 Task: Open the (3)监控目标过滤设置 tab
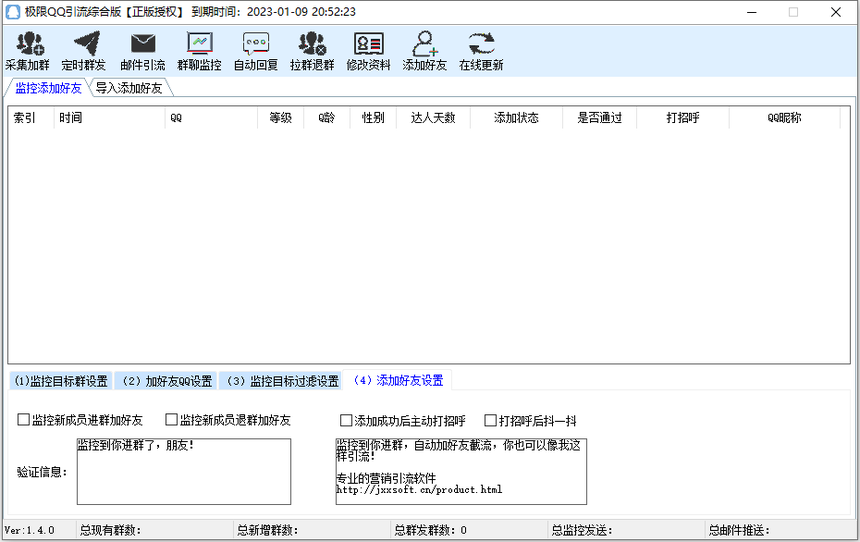[281, 381]
